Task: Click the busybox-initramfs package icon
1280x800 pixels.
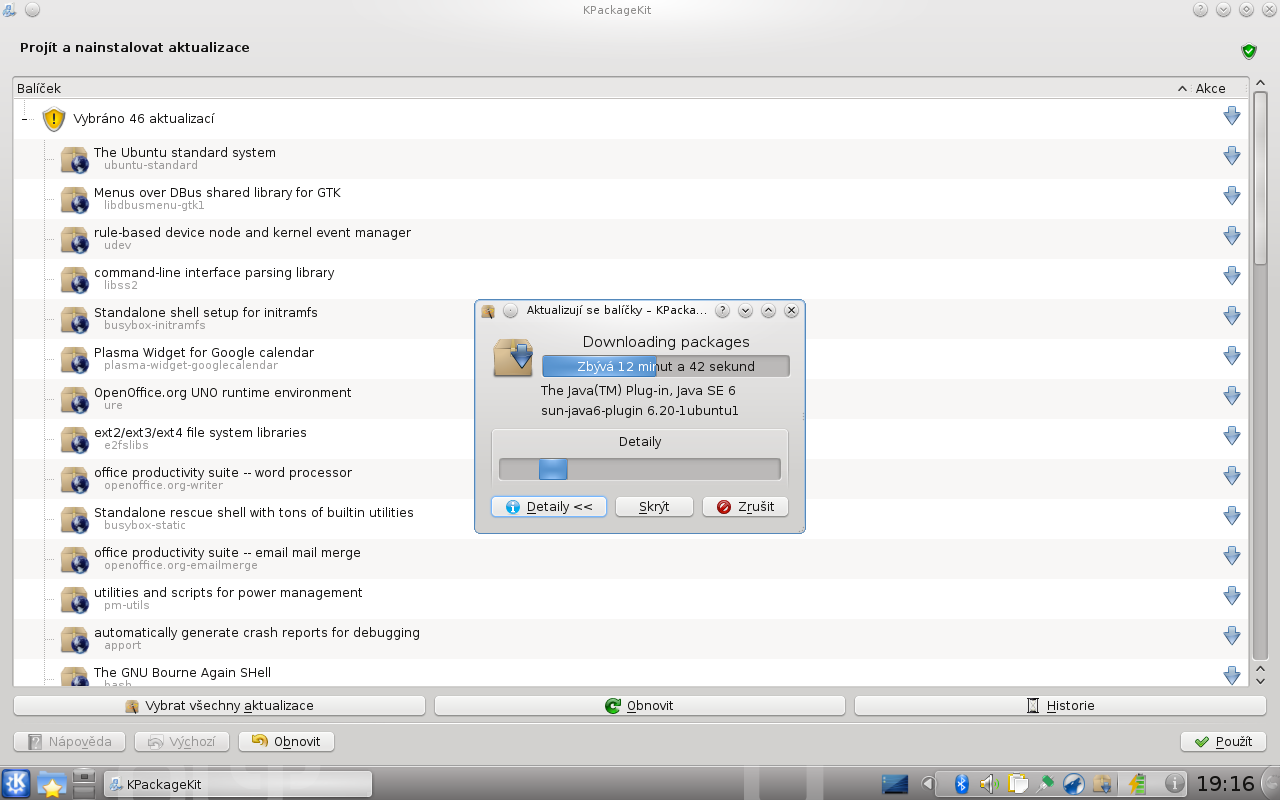Action: pos(74,320)
